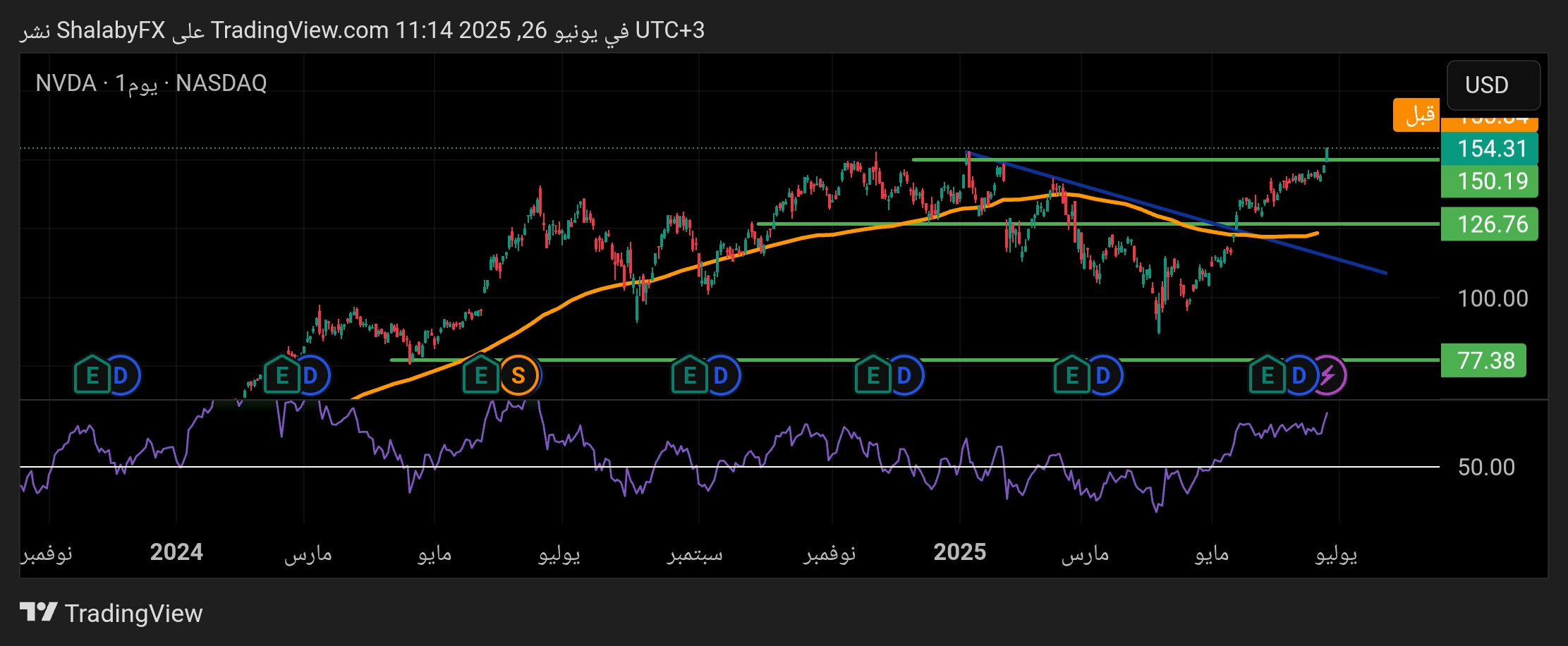Click dividend D marker near مارس 2024
Image resolution: width=1568 pixels, height=646 pixels.
(312, 375)
